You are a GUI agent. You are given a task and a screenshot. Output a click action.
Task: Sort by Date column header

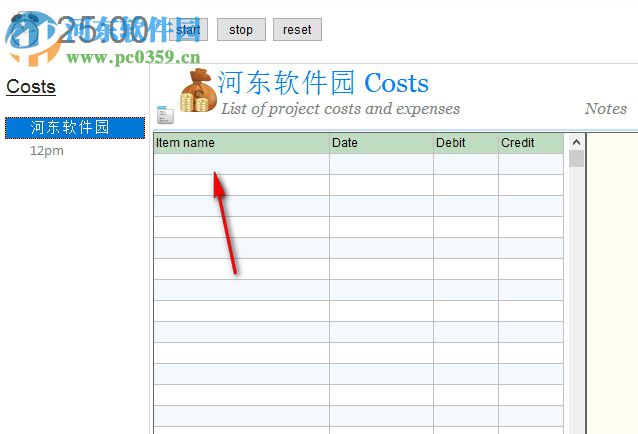(x=382, y=143)
